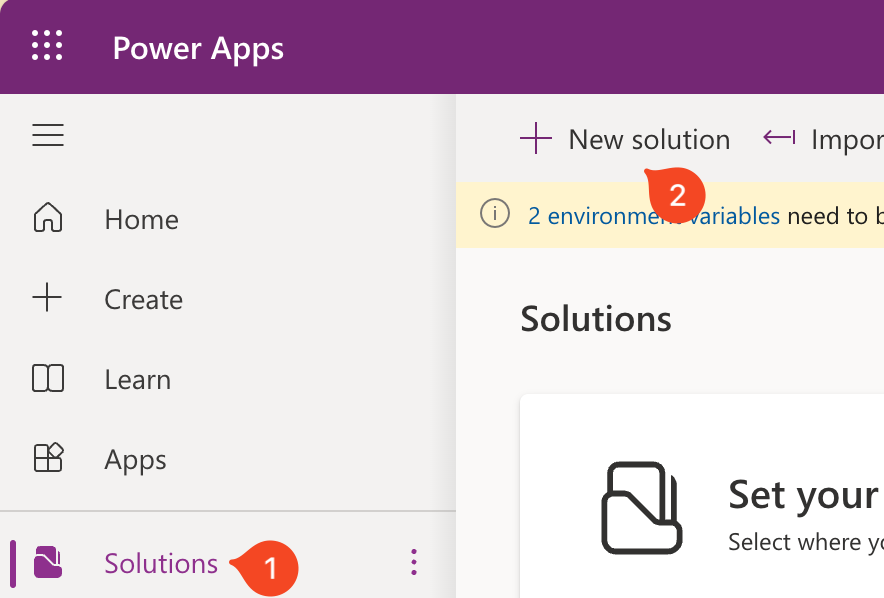884x598 pixels.
Task: Click the Create plus icon in sidebar
Action: tap(48, 298)
